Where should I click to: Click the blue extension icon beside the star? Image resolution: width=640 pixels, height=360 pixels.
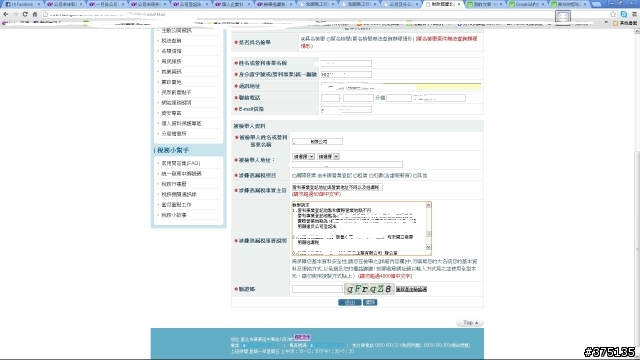click(x=624, y=14)
